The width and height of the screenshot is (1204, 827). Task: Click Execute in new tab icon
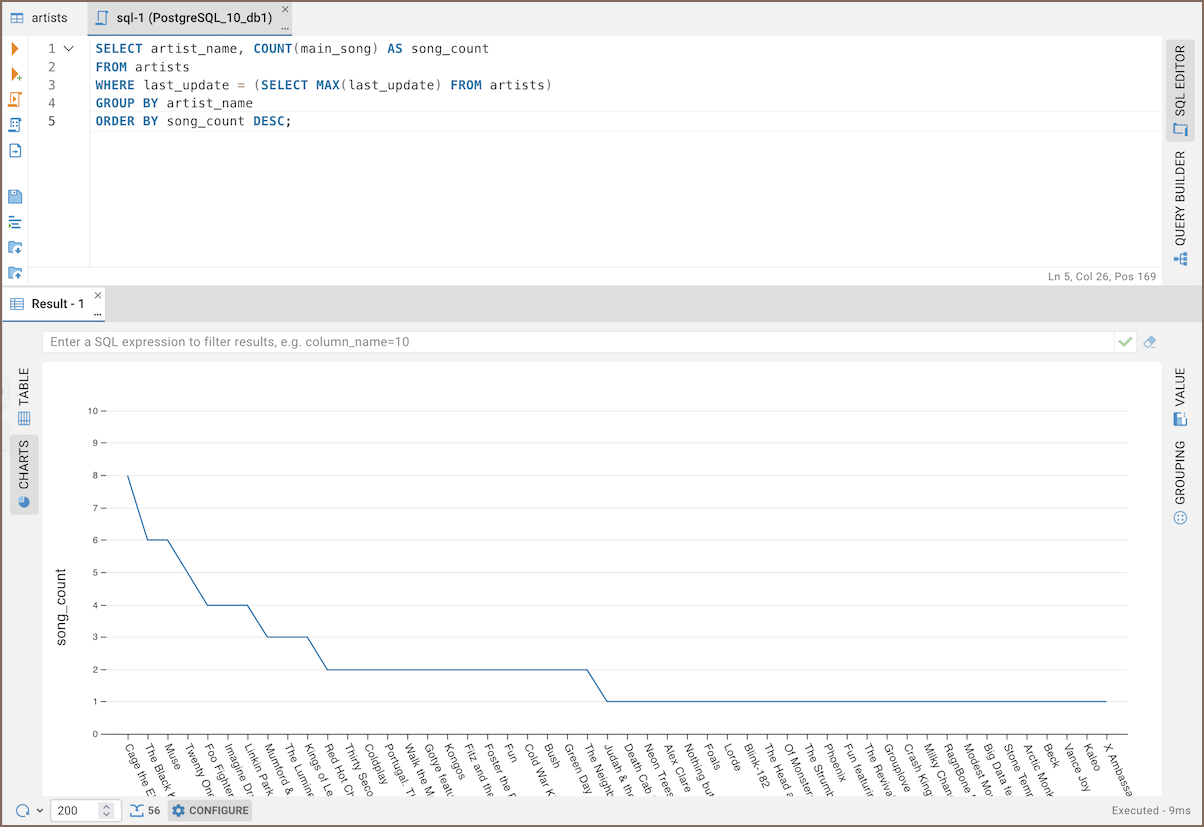pos(15,74)
